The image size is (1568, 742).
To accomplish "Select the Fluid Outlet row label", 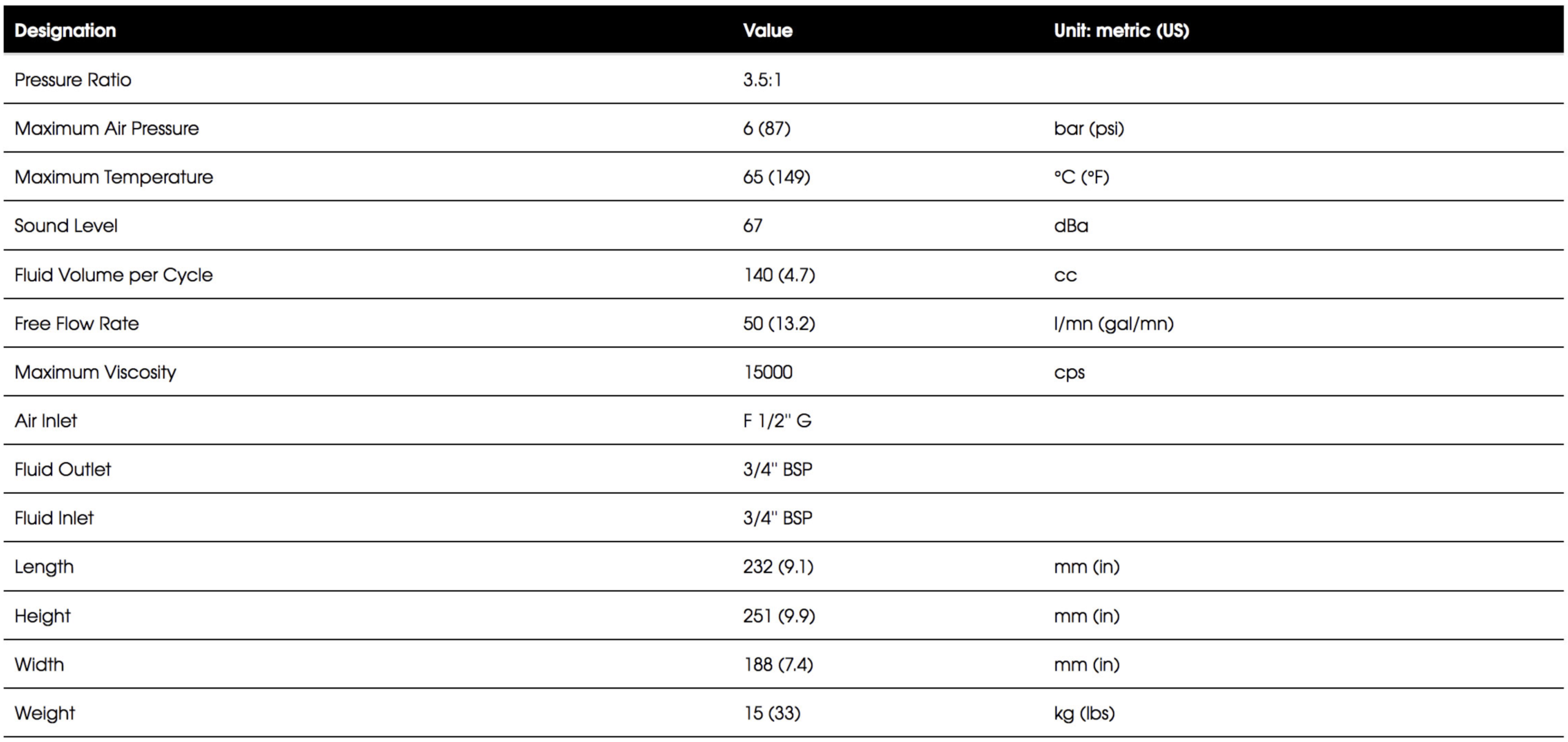I will pos(62,469).
